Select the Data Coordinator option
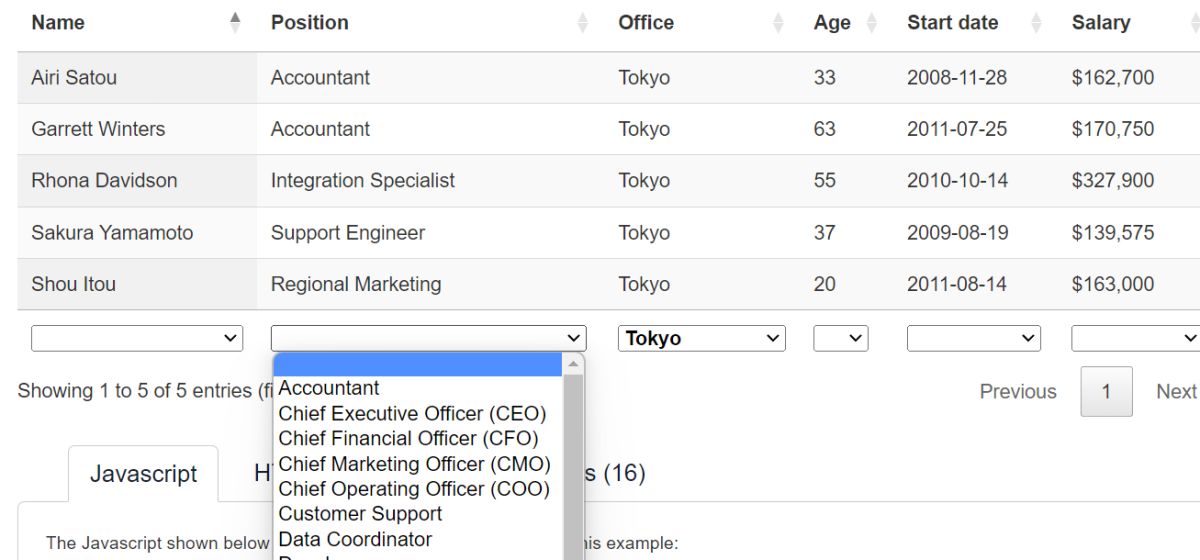Image resolution: width=1200 pixels, height=560 pixels. (x=355, y=539)
